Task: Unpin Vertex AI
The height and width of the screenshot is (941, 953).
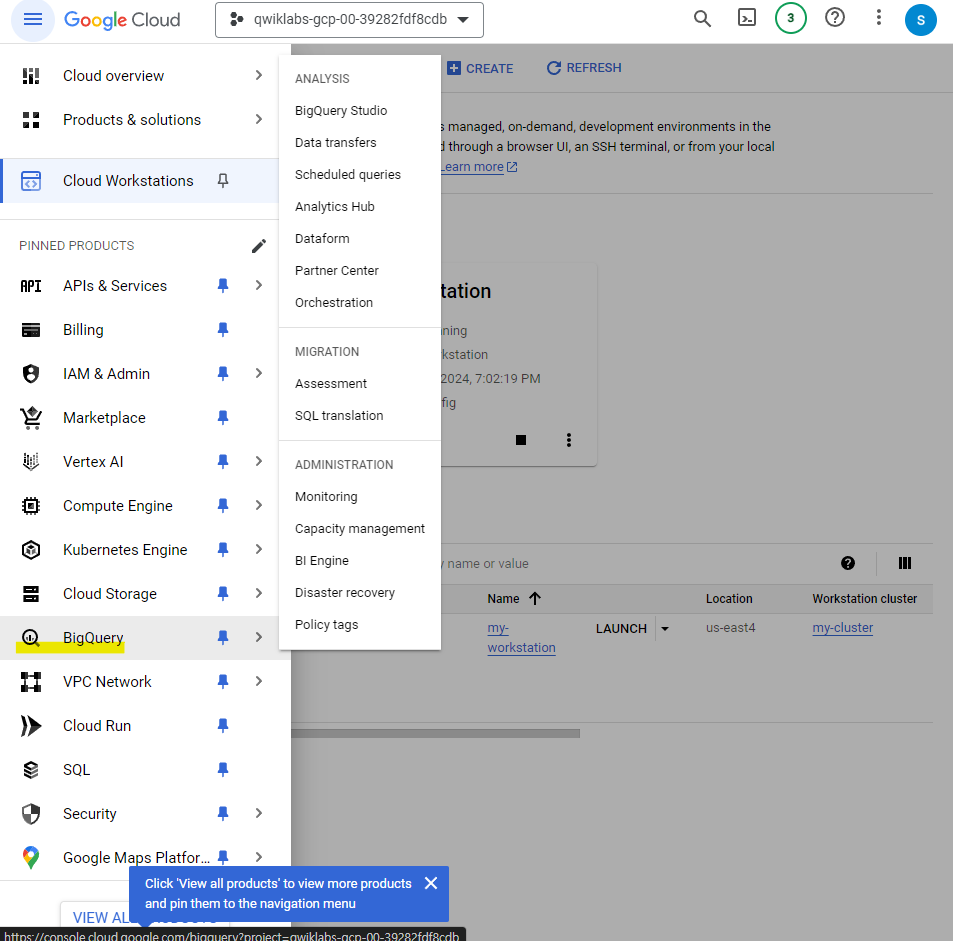Action: coord(223,461)
